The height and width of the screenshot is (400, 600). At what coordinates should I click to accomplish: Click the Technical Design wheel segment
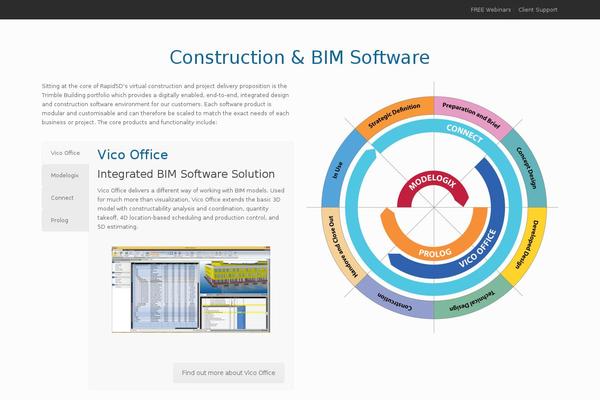click(473, 300)
